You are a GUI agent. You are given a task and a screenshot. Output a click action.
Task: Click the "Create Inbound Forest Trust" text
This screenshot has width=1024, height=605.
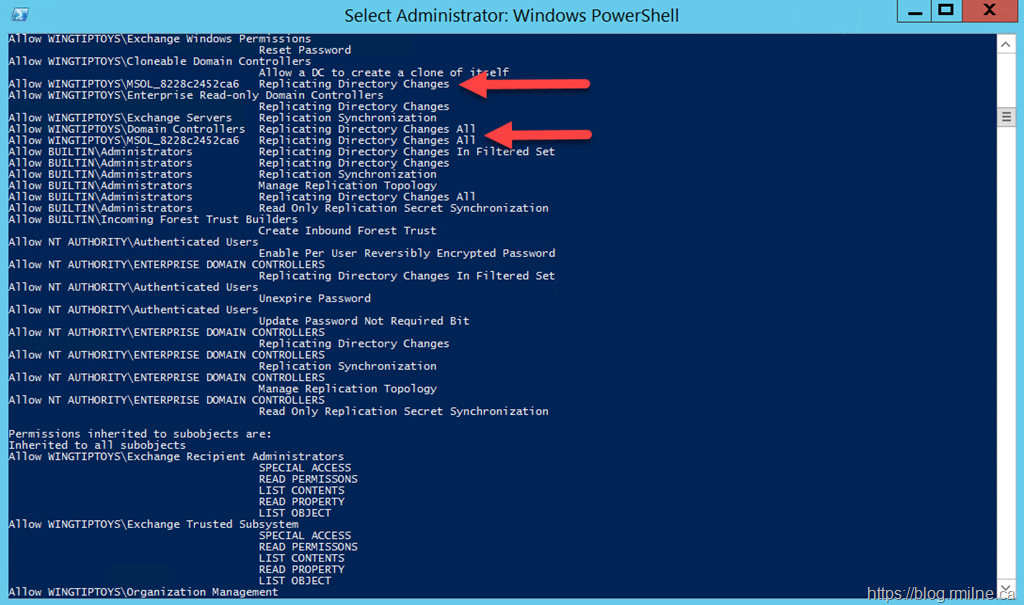point(347,231)
